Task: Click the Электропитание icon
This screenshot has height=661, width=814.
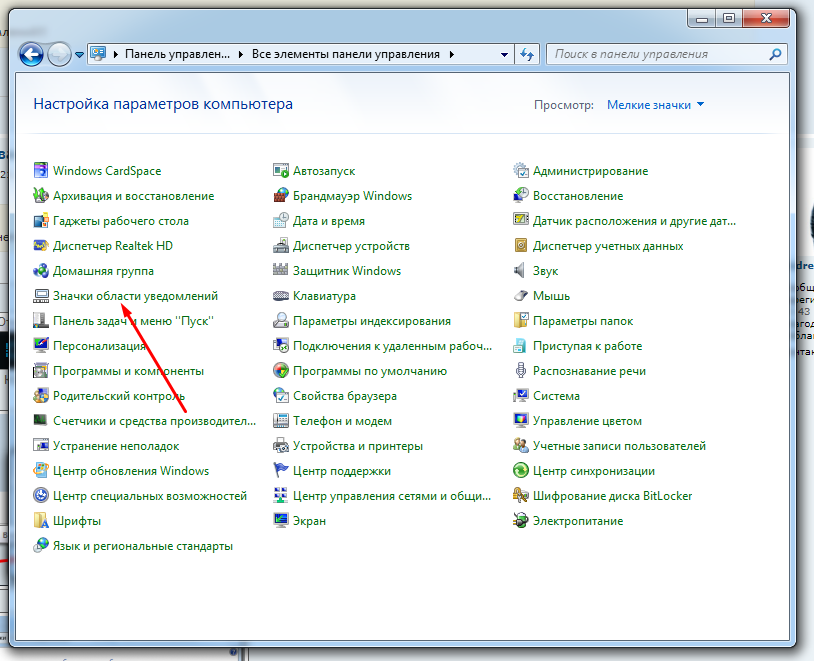Action: click(521, 520)
